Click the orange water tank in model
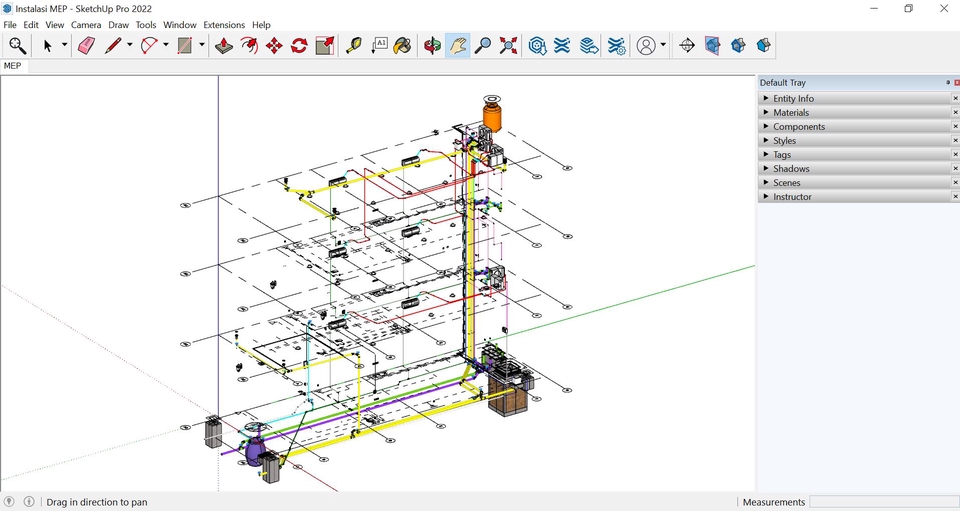The height and width of the screenshot is (511, 960). point(492,116)
